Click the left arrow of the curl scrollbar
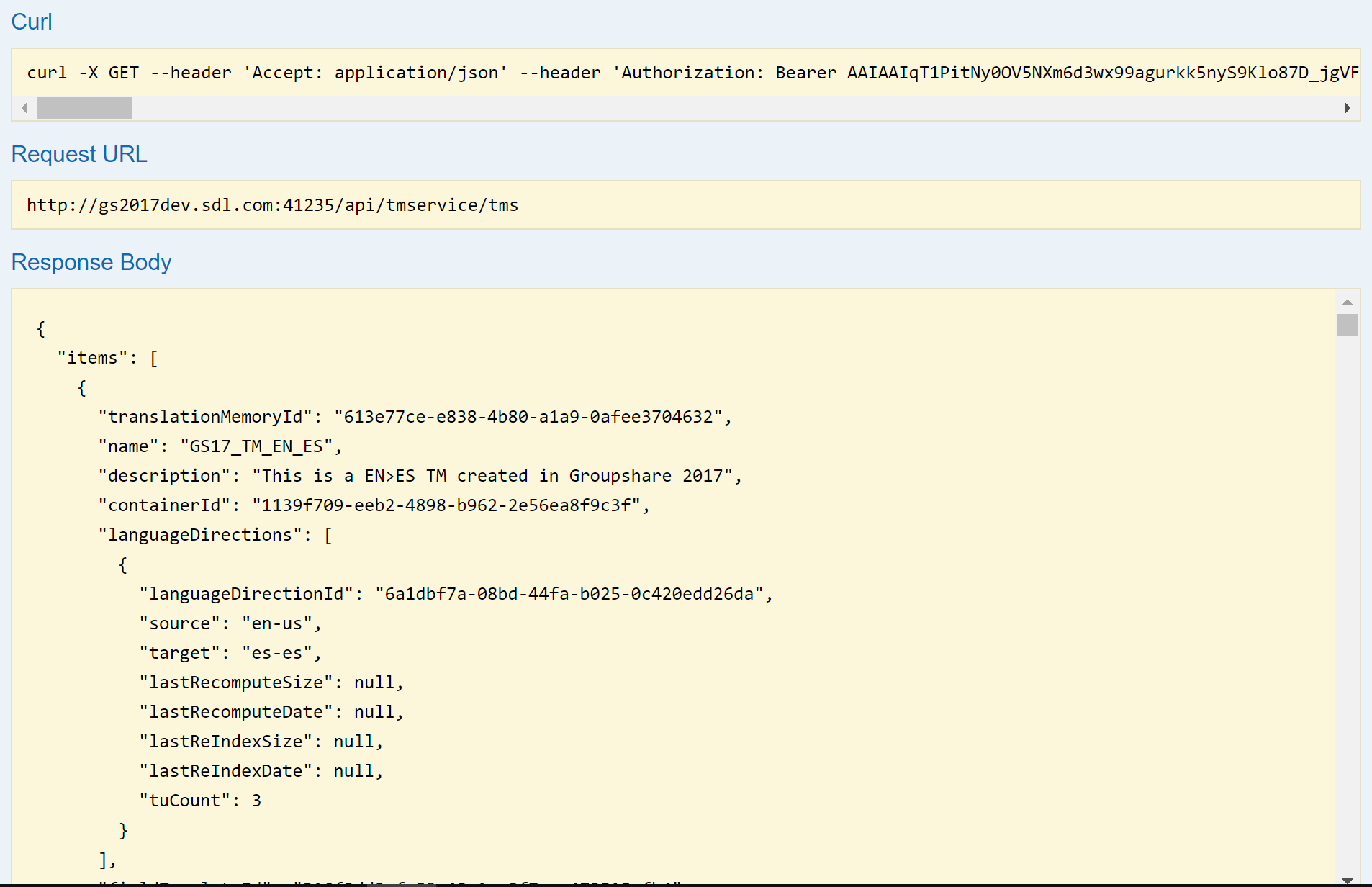Viewport: 1372px width, 887px height. (24, 108)
